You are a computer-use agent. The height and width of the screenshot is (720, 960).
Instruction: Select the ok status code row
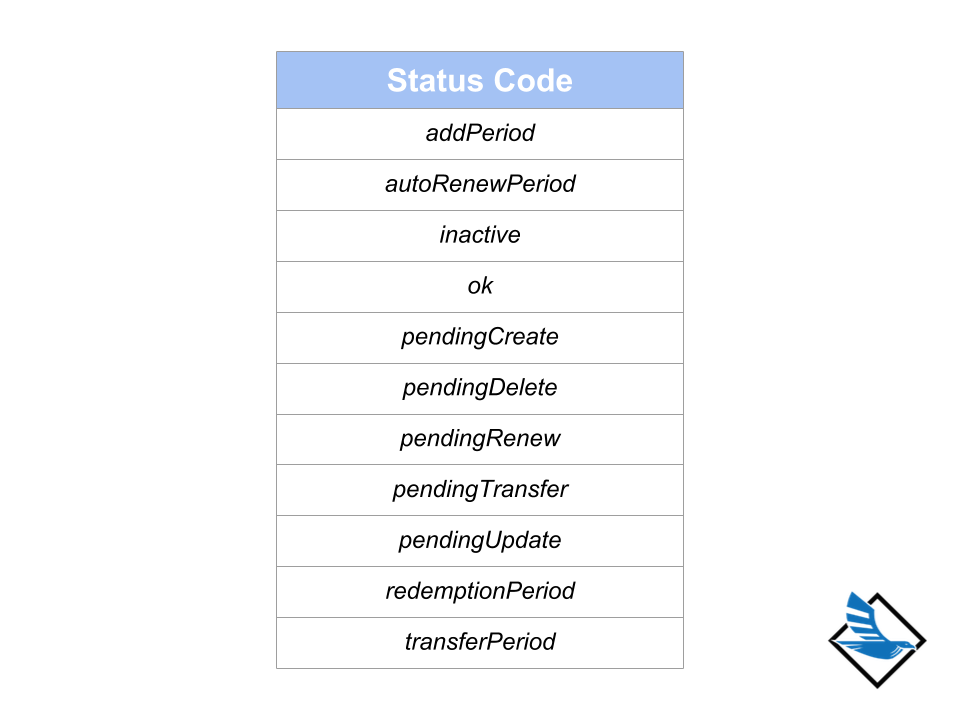click(x=480, y=286)
